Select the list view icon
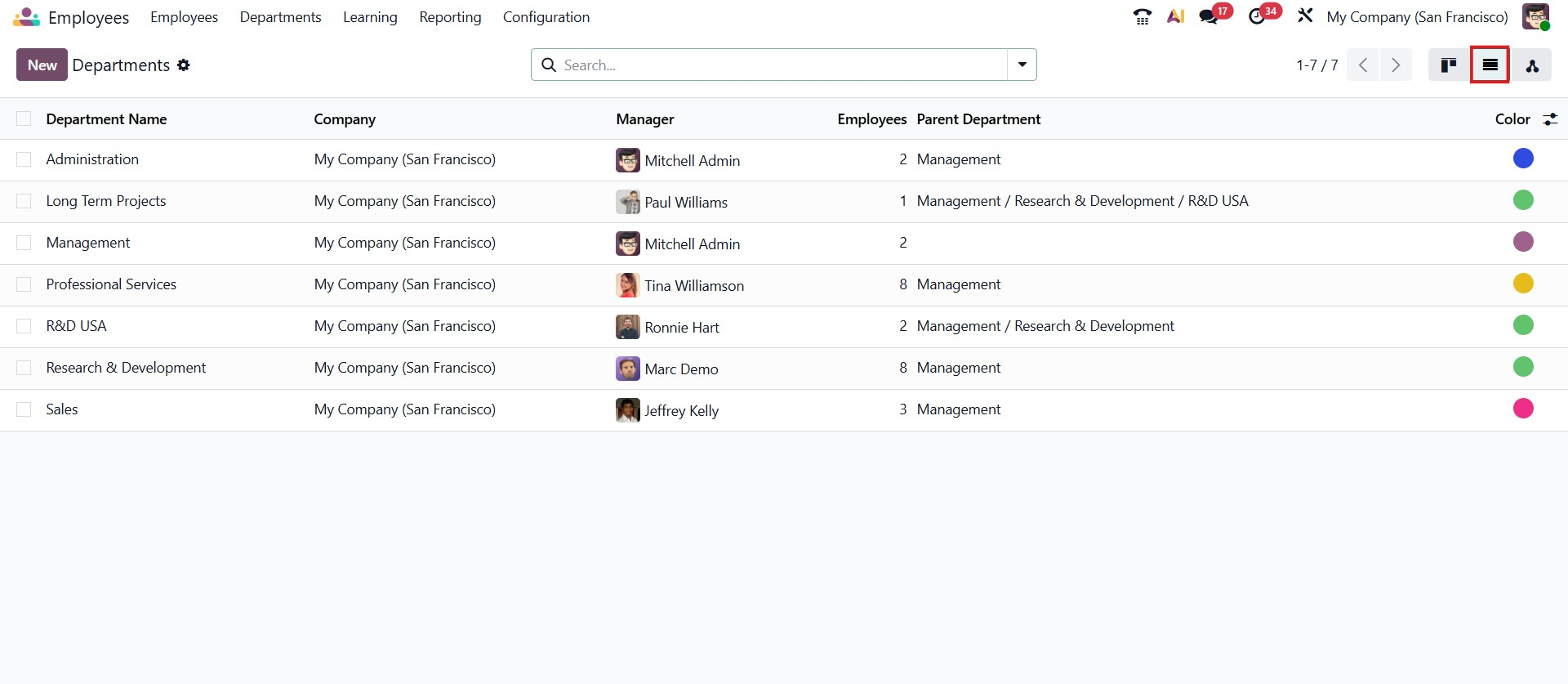This screenshot has height=684, width=1568. pyautogui.click(x=1490, y=65)
